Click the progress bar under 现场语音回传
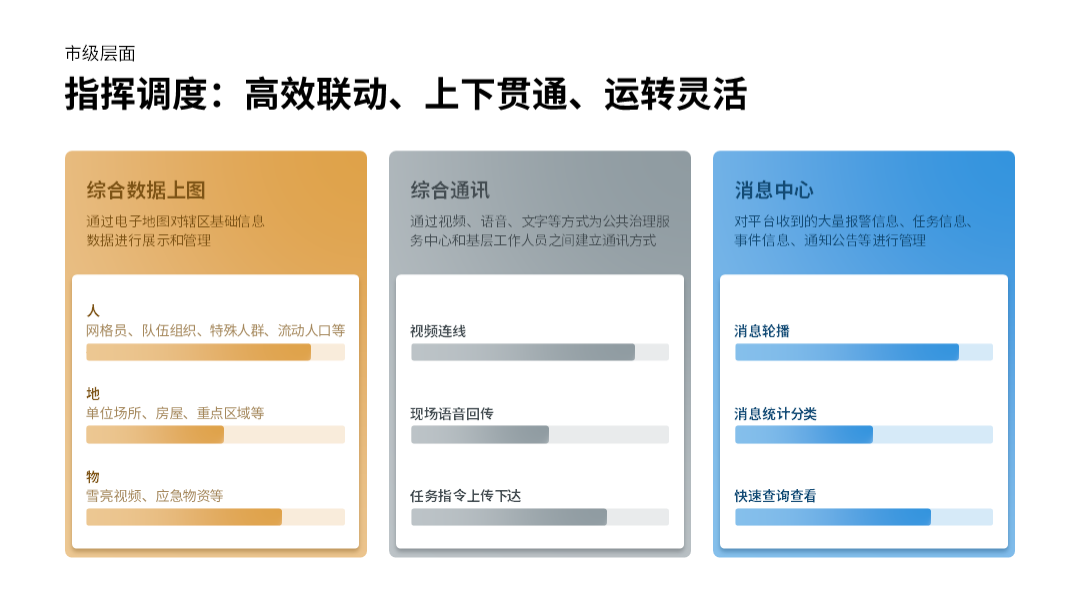The width and height of the screenshot is (1080, 607). [539, 435]
